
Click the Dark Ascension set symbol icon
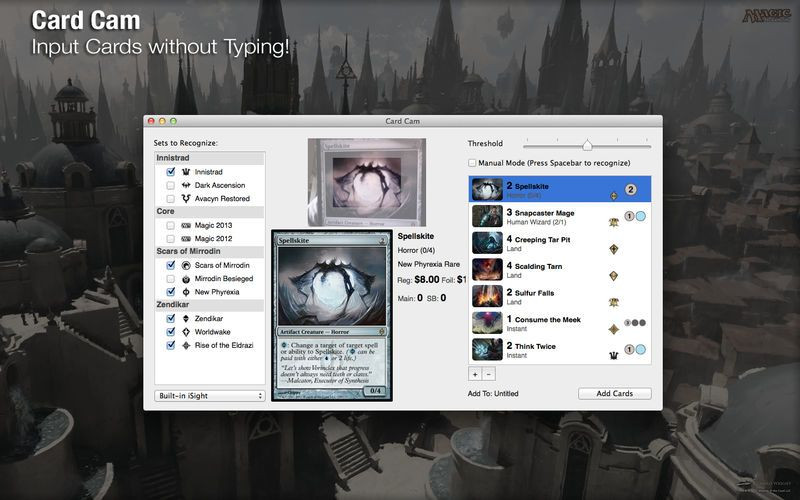coord(186,185)
